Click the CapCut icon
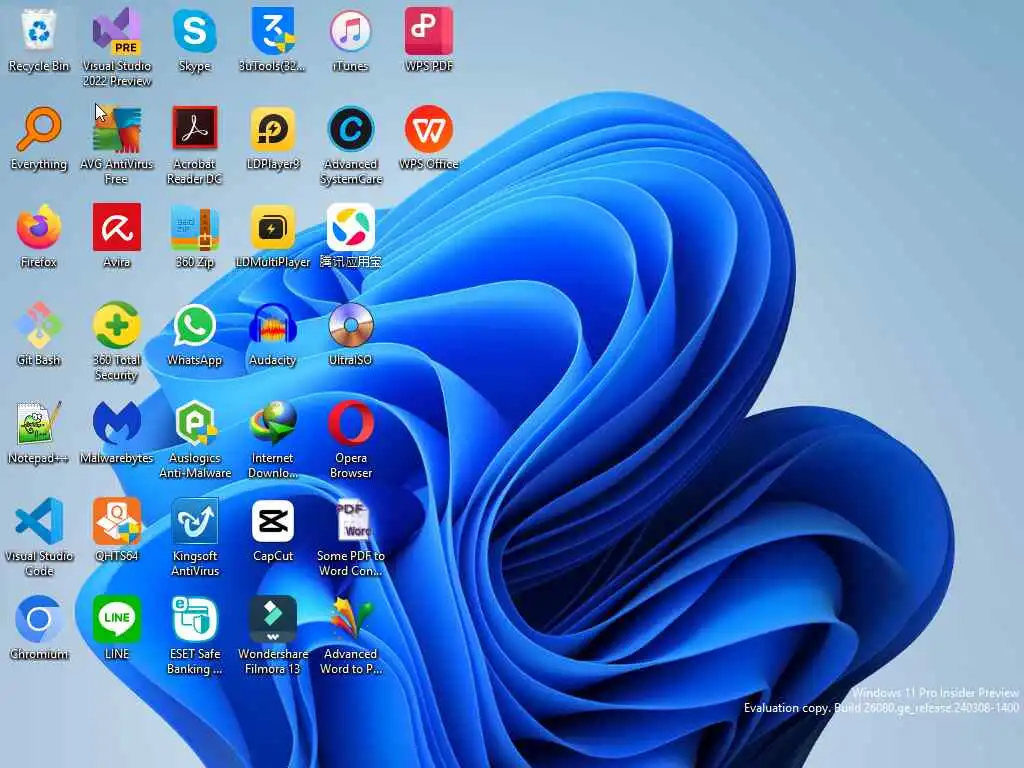 [273, 521]
